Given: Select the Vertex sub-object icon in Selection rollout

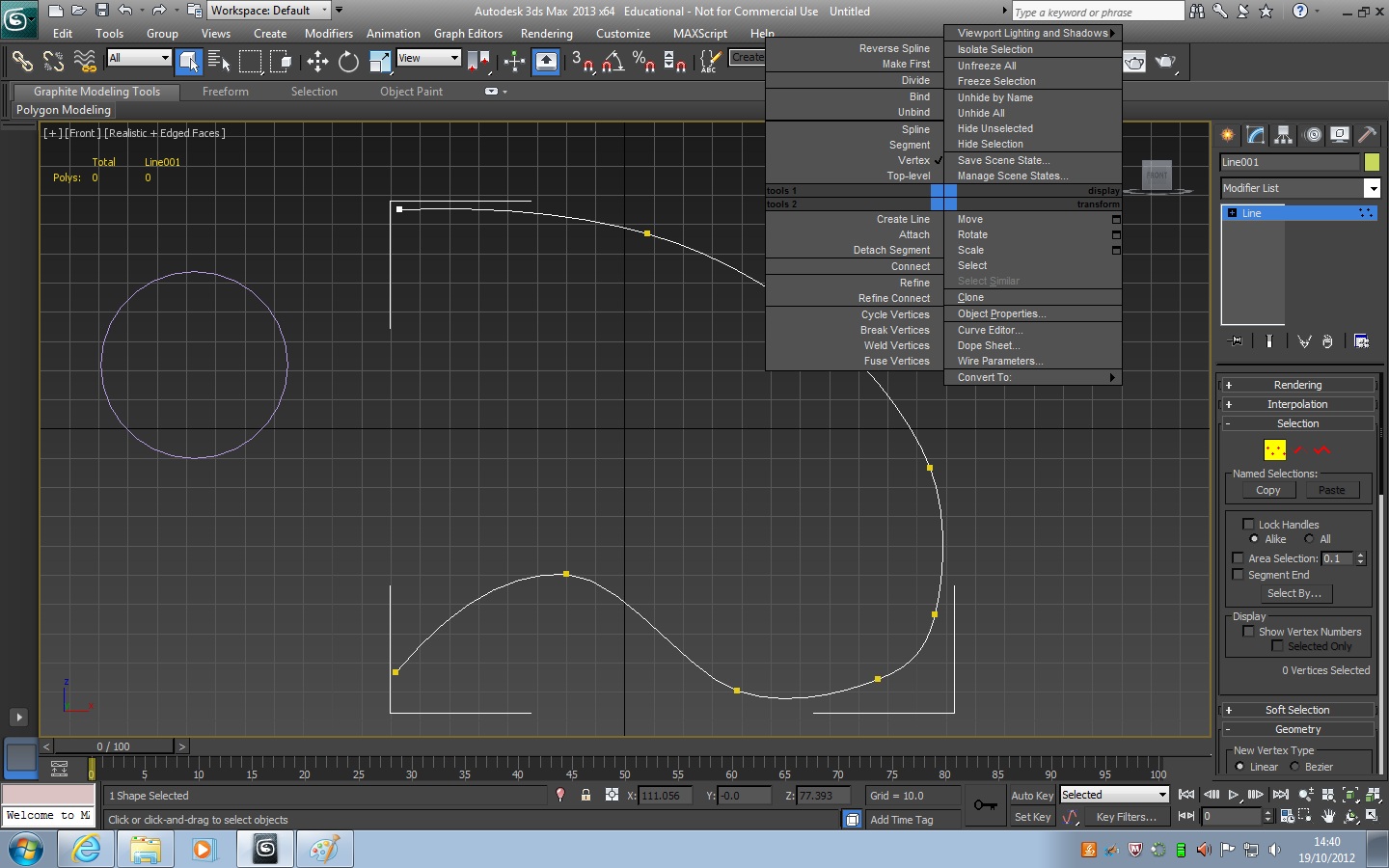Looking at the screenshot, I should [1274, 449].
